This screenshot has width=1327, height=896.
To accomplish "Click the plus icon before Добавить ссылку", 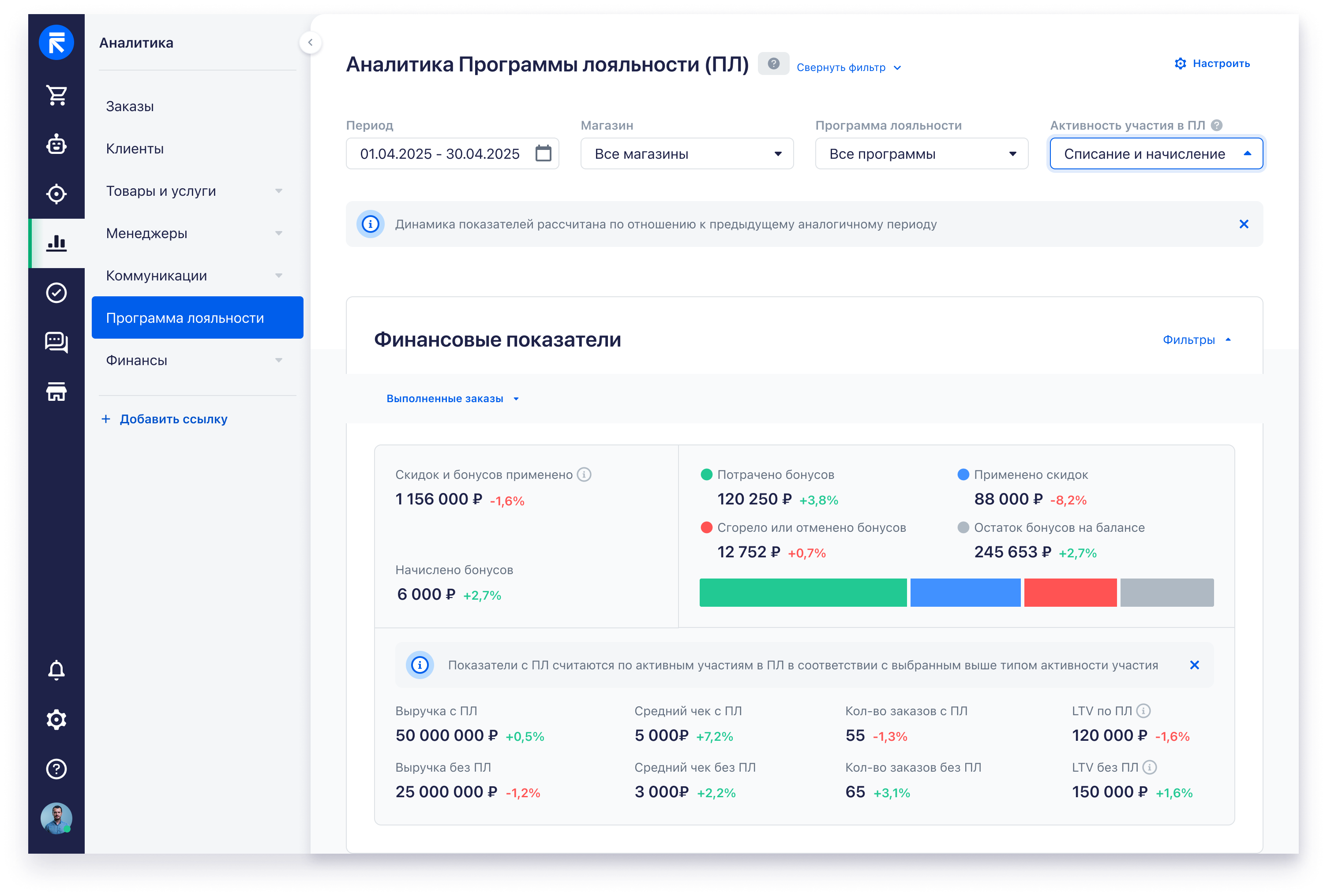I will pyautogui.click(x=105, y=419).
